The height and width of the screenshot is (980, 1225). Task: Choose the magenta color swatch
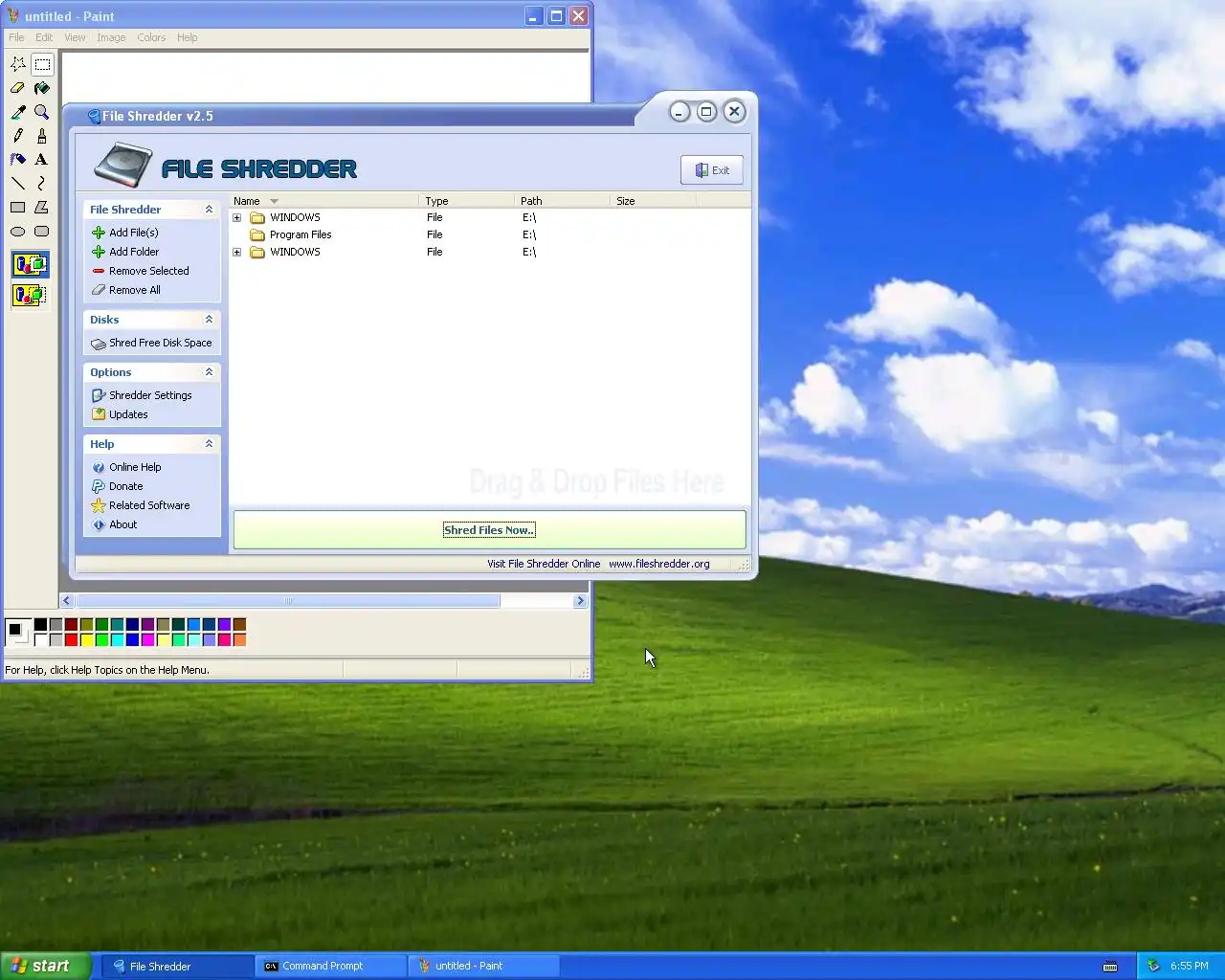[x=147, y=640]
